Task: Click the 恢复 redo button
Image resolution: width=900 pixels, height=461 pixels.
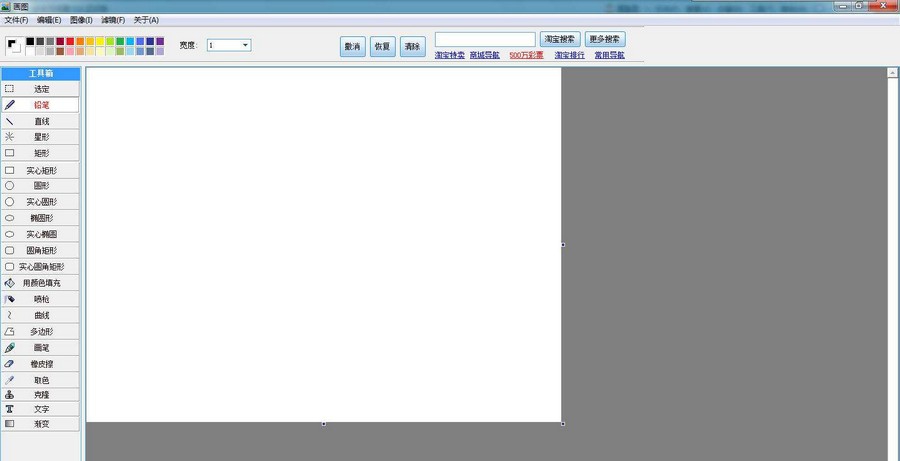Action: click(x=382, y=47)
